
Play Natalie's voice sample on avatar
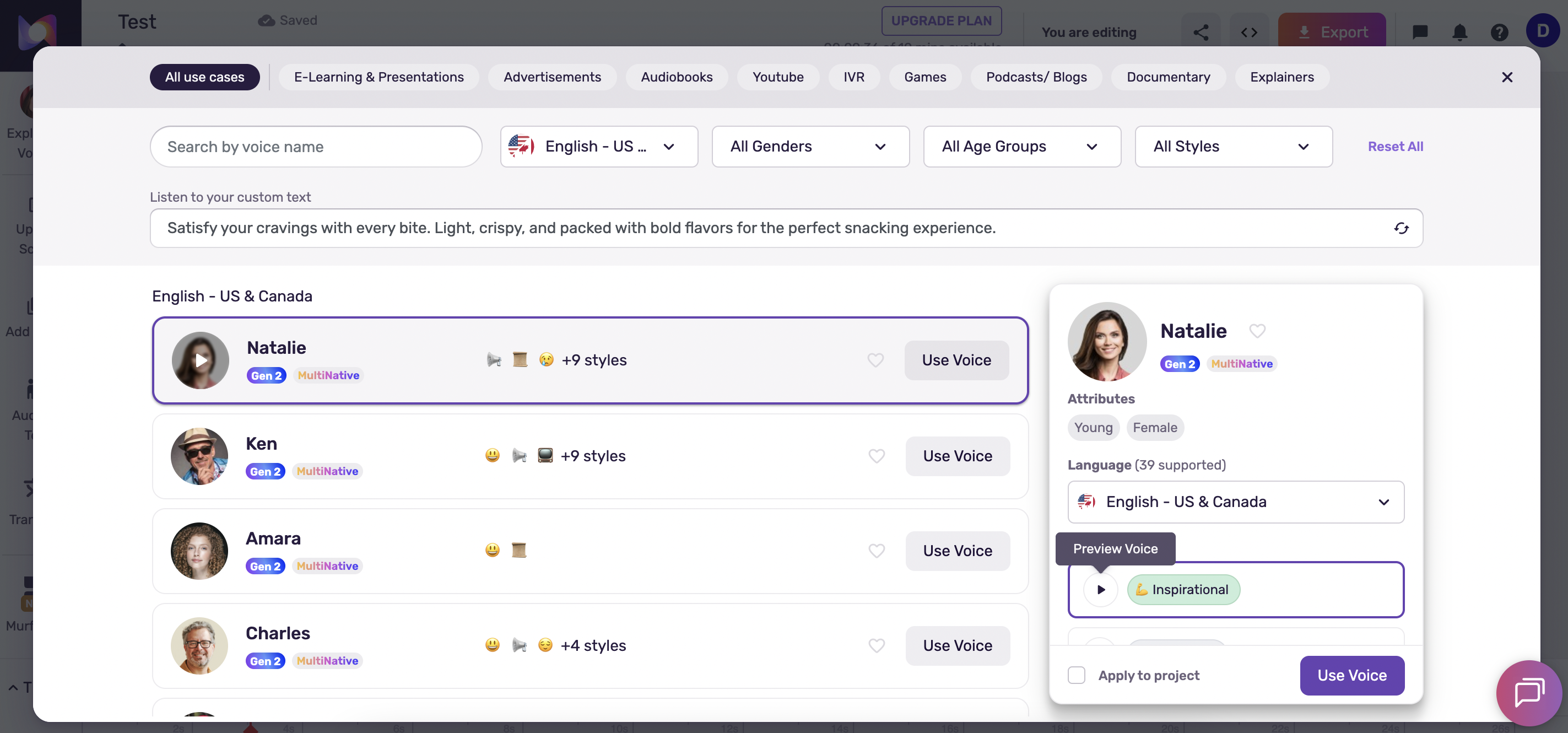pyautogui.click(x=200, y=360)
